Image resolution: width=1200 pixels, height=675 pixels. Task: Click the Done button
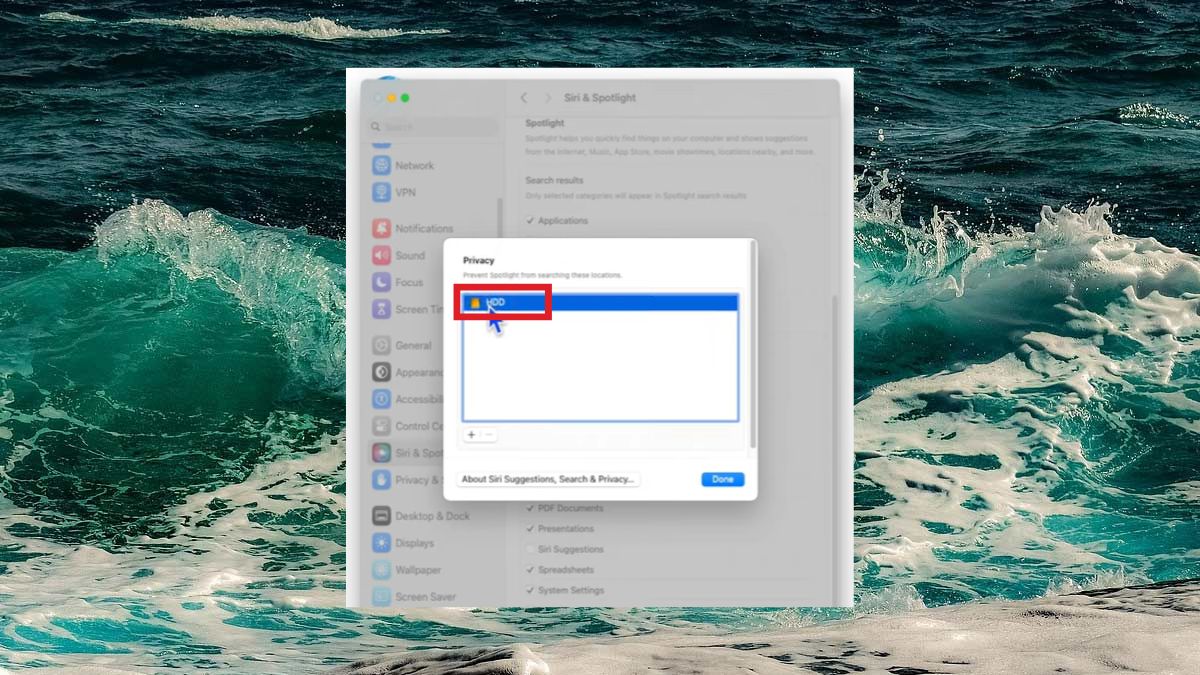pyautogui.click(x=723, y=479)
